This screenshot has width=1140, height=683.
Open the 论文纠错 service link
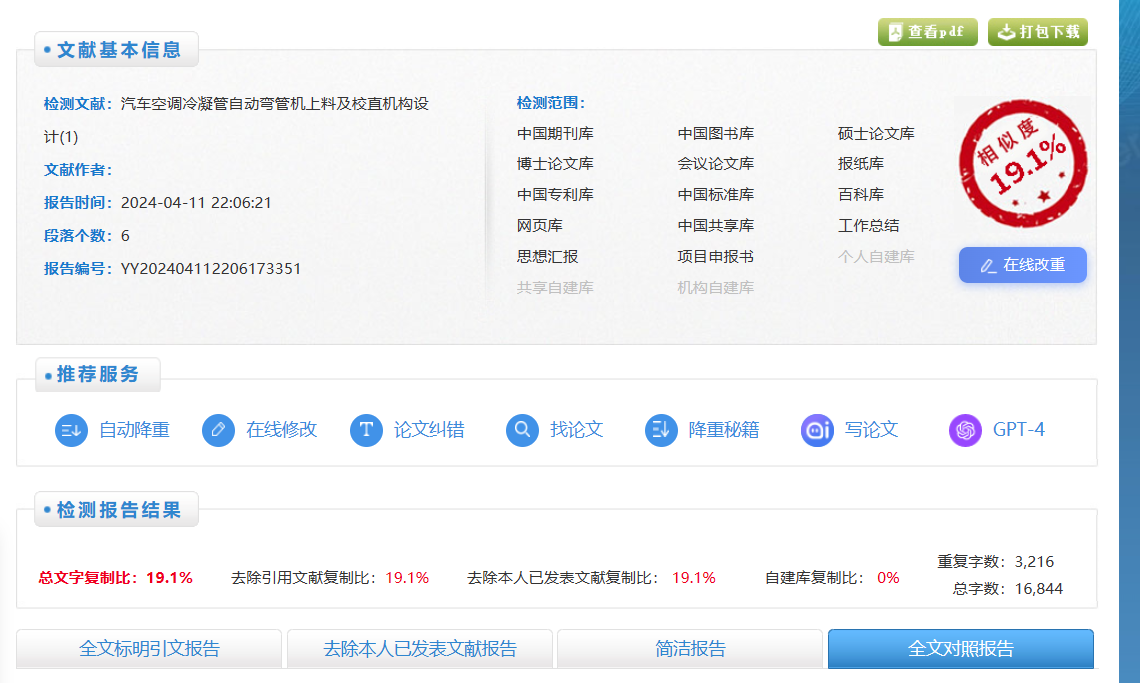pyautogui.click(x=429, y=430)
